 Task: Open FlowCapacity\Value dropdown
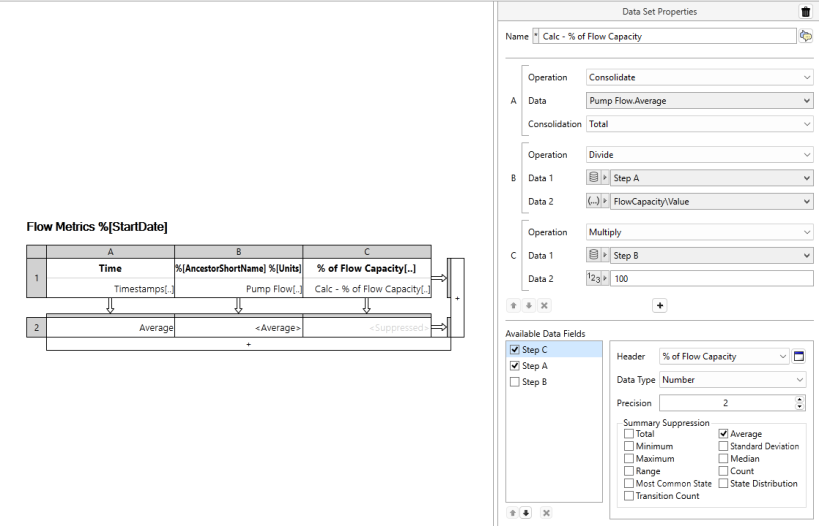(x=711, y=201)
